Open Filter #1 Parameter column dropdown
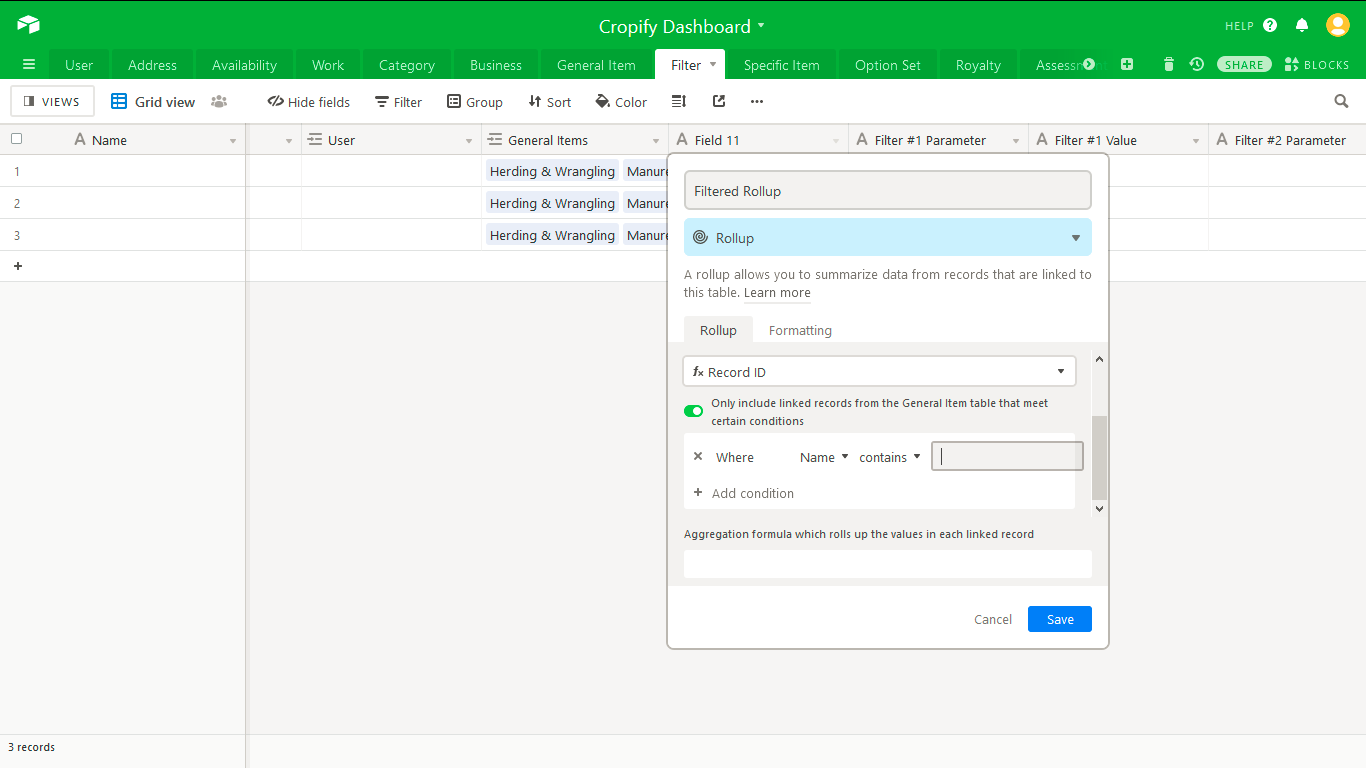Viewport: 1366px width, 768px height. tap(1016, 141)
